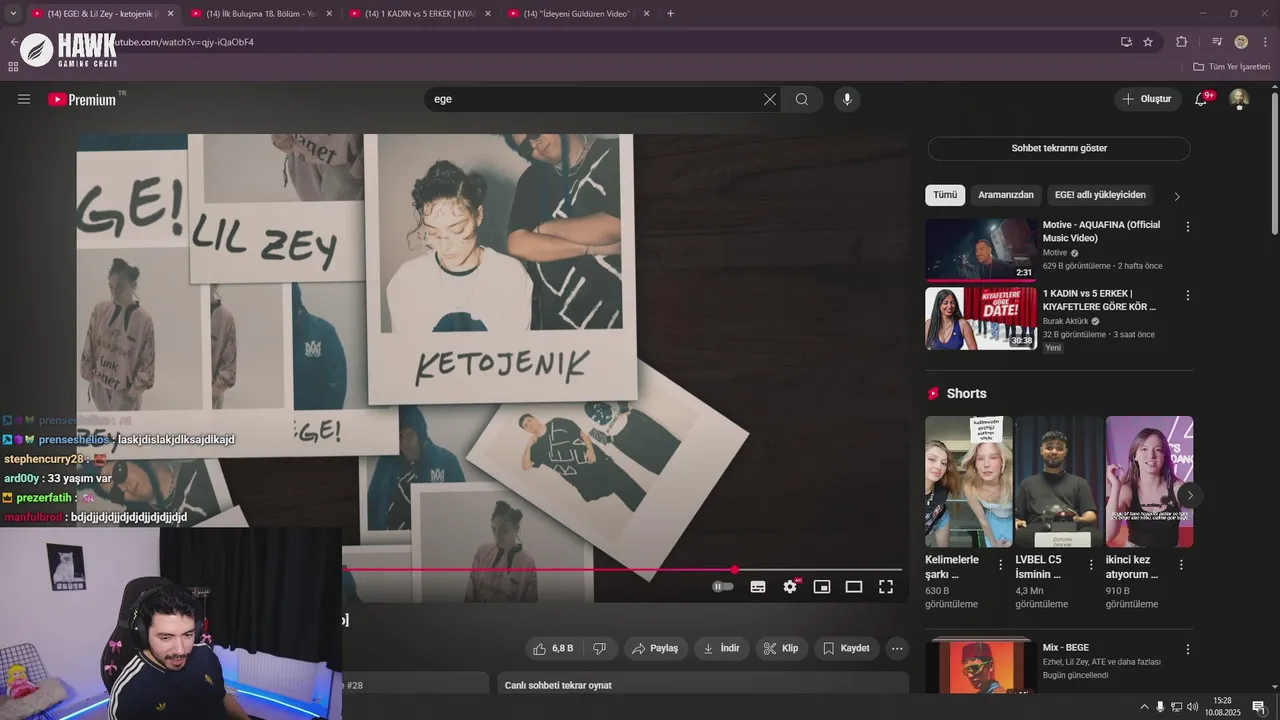The image size is (1280, 720).
Task: Toggle subtitles in the video player
Action: point(758,587)
